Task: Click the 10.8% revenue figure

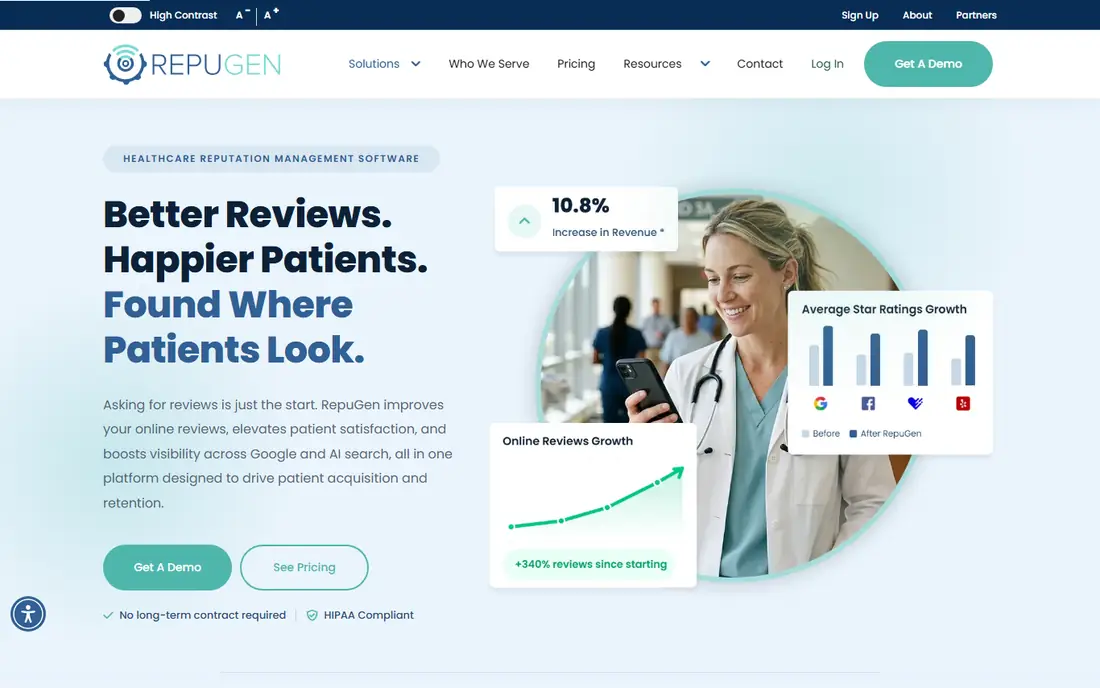Action: [580, 205]
